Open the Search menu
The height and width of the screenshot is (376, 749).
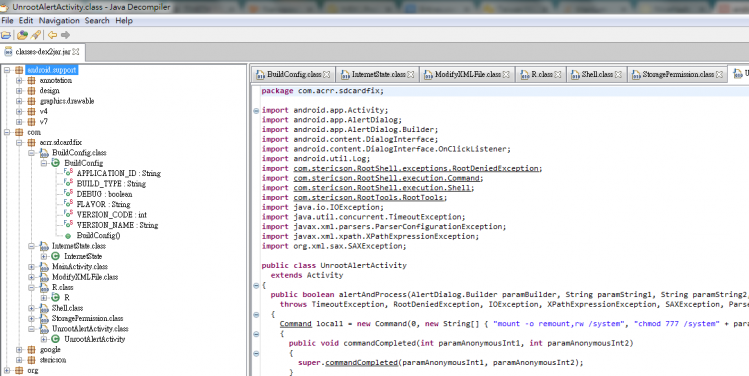point(97,21)
